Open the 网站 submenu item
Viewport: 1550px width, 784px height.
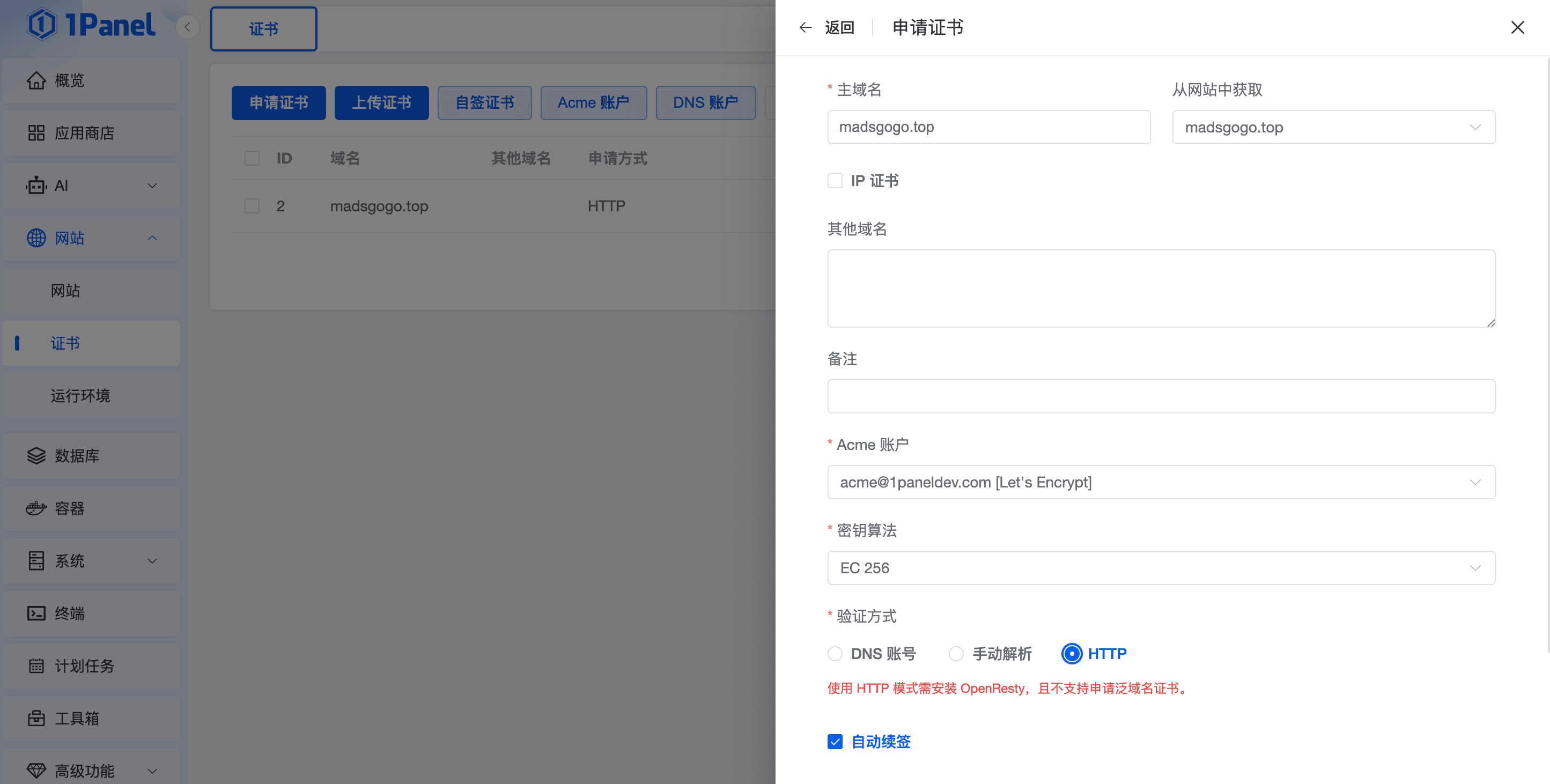(65, 291)
